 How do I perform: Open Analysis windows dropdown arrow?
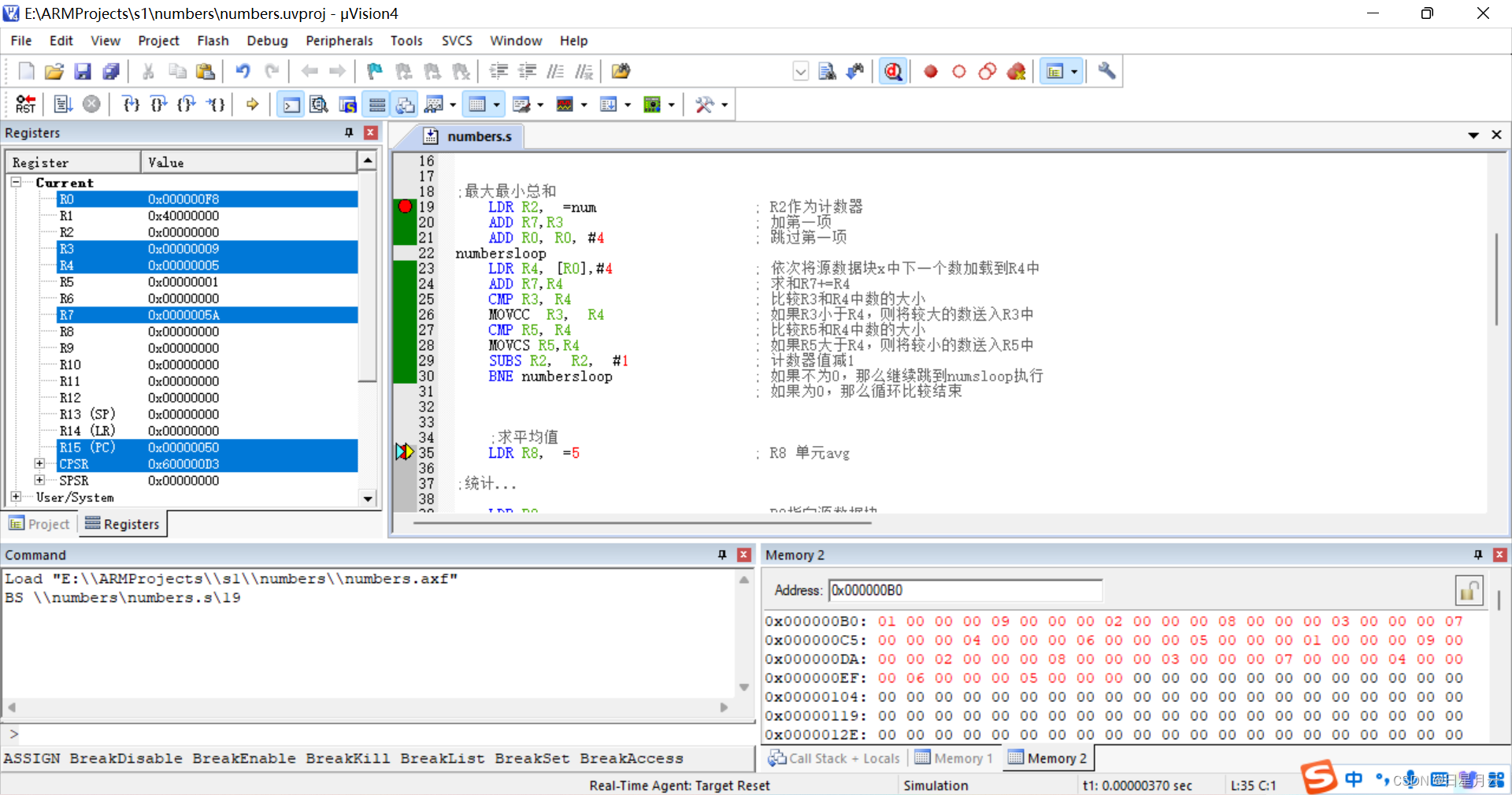[584, 104]
